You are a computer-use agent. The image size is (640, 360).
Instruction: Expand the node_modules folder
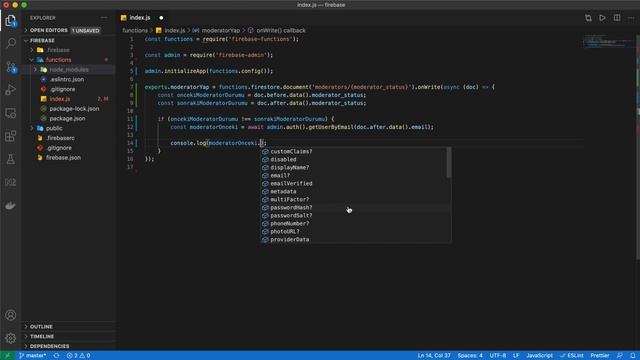(69, 69)
